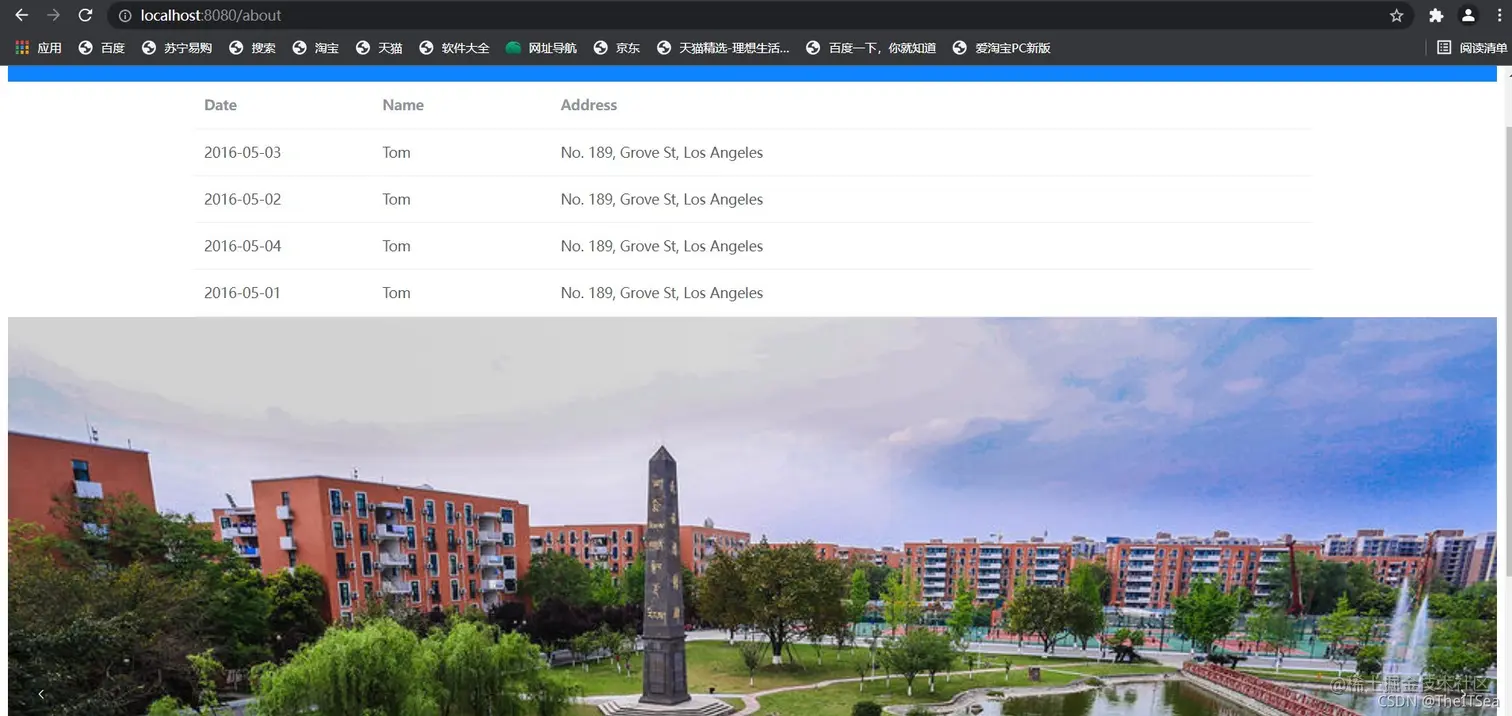This screenshot has width=1512, height=716.
Task: Open the 应用 apps bookmark
Action: point(38,48)
